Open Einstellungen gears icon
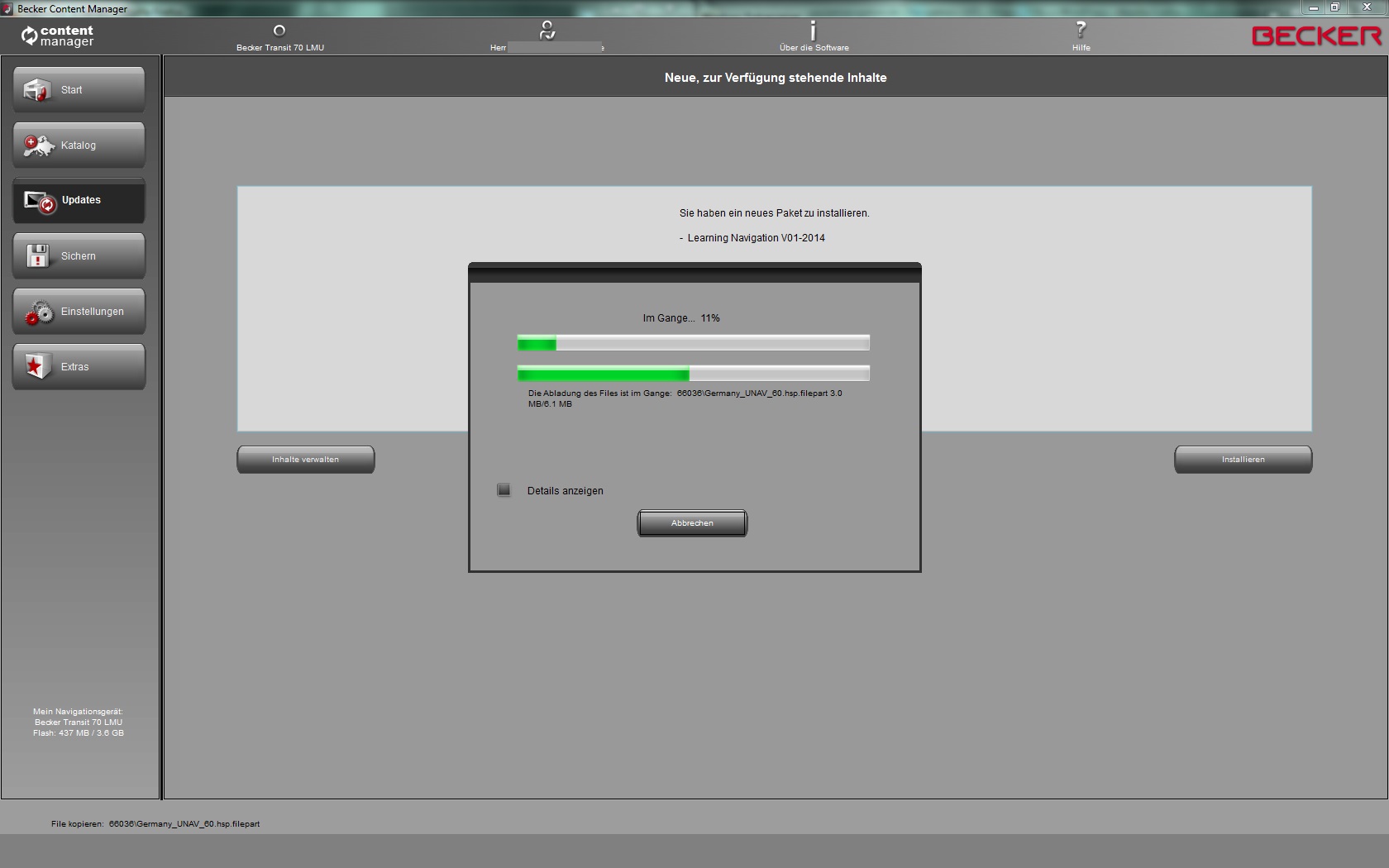 (38, 312)
